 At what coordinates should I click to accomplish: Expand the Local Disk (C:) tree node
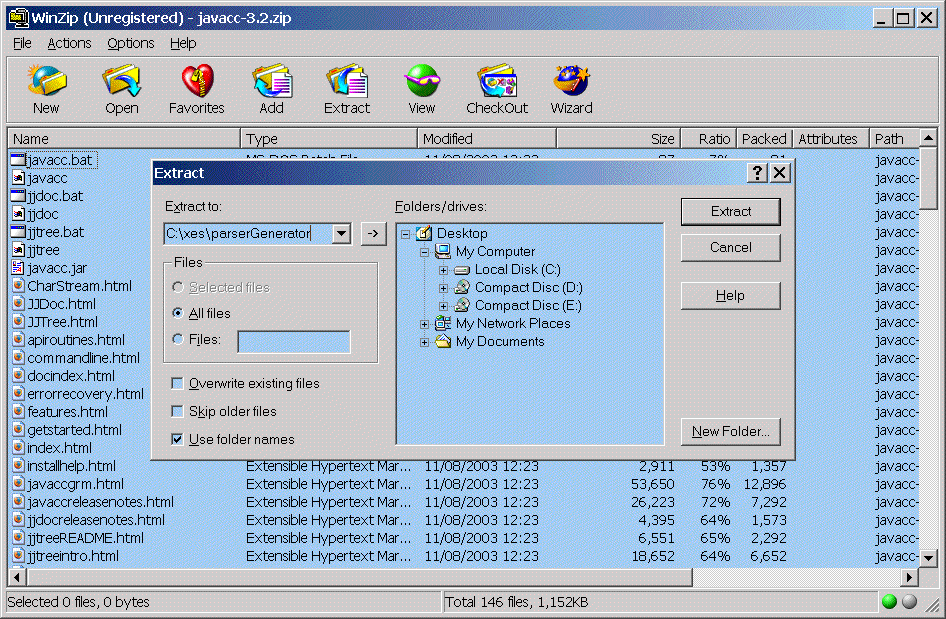tap(444, 270)
